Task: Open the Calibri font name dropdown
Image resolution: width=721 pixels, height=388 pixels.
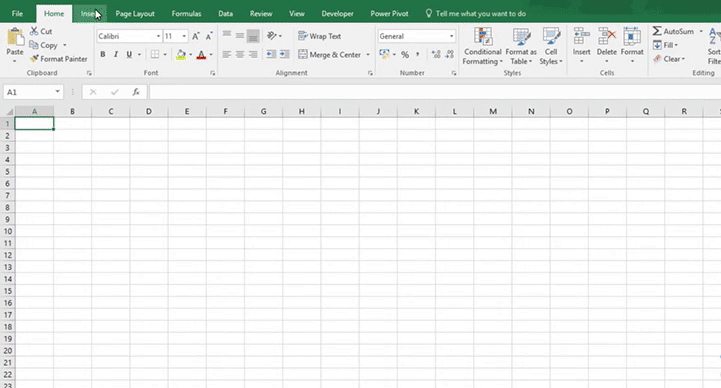Action: (x=158, y=36)
